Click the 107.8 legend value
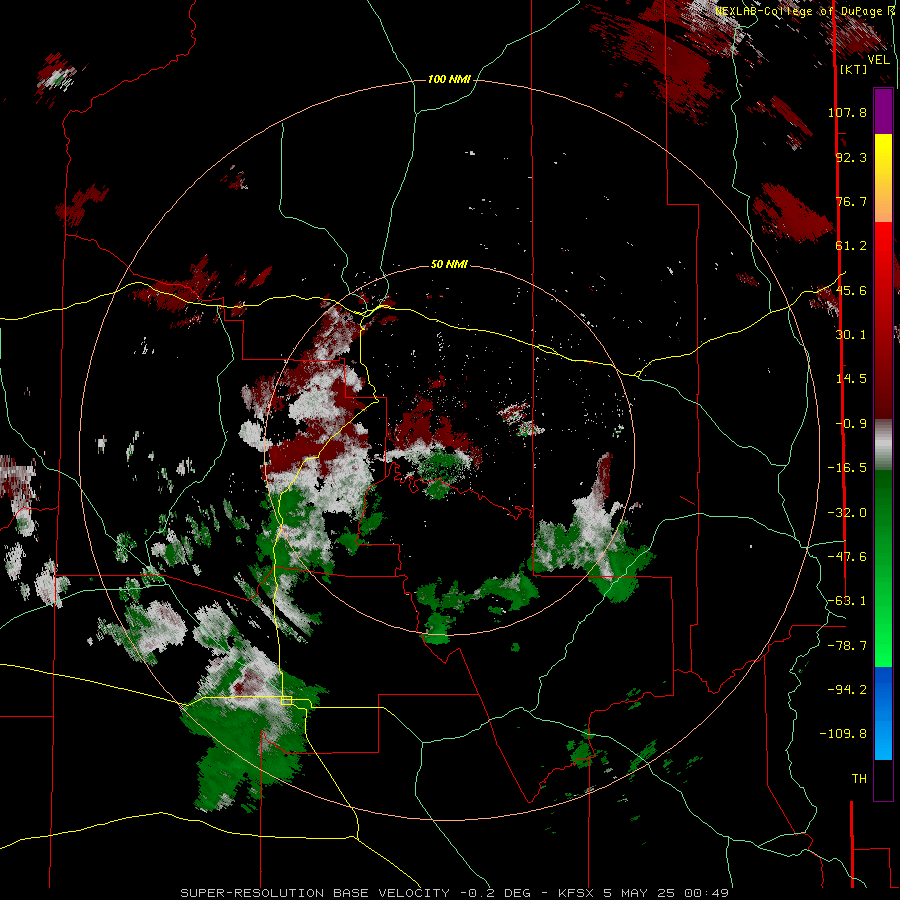 847,112
